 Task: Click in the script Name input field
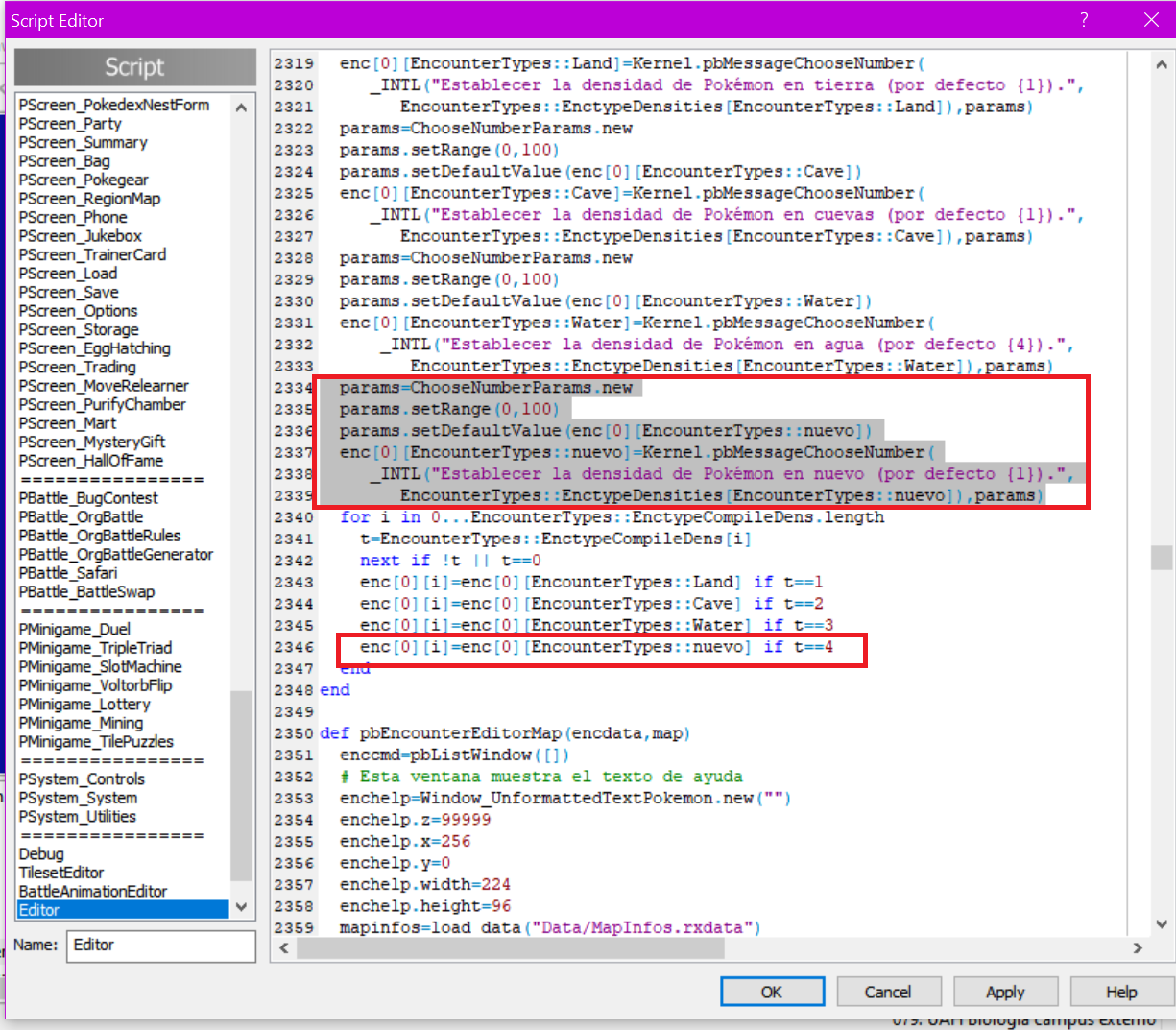[160, 946]
